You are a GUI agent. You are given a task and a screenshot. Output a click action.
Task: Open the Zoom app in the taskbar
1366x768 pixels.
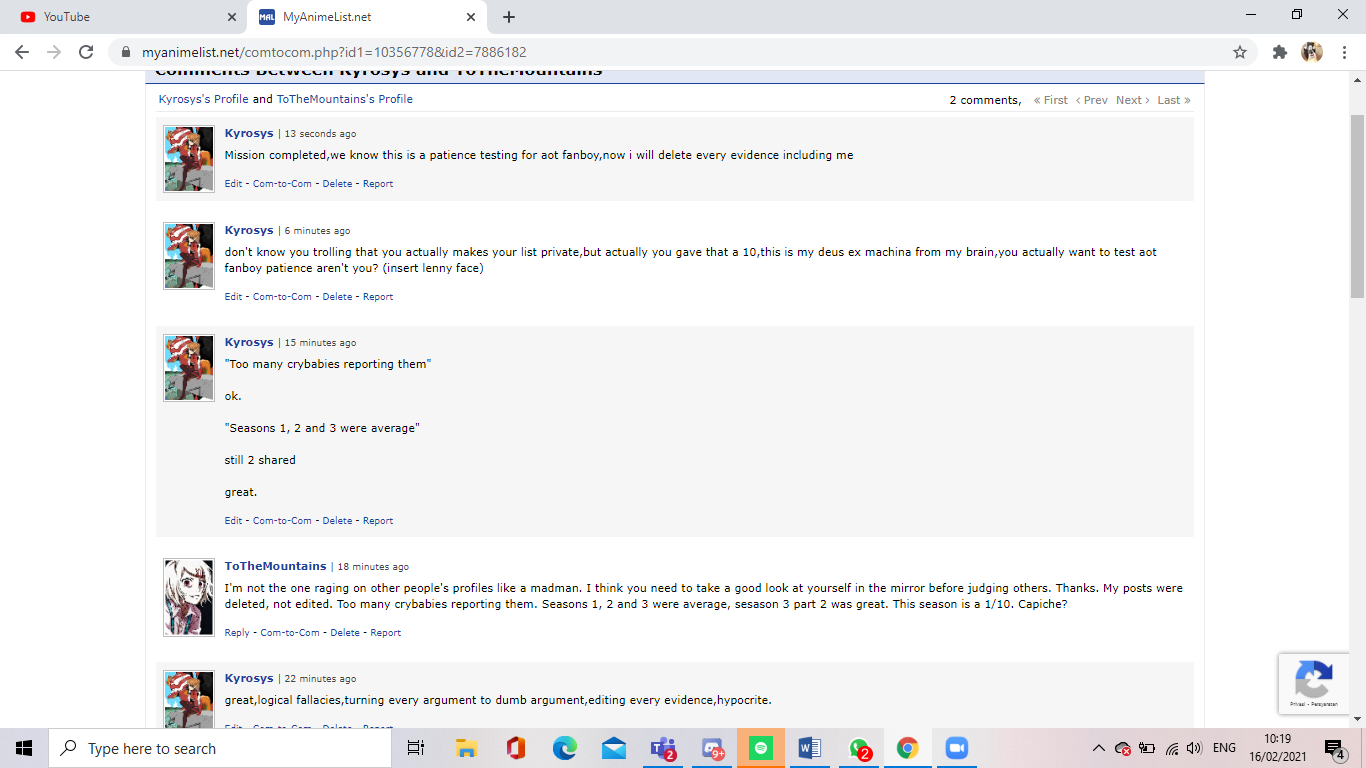(x=957, y=748)
